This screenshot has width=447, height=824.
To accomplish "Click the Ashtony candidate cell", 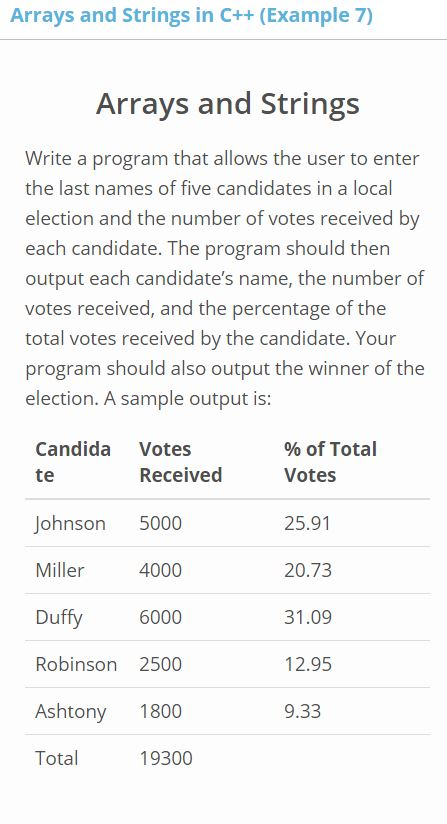I will (x=71, y=712).
